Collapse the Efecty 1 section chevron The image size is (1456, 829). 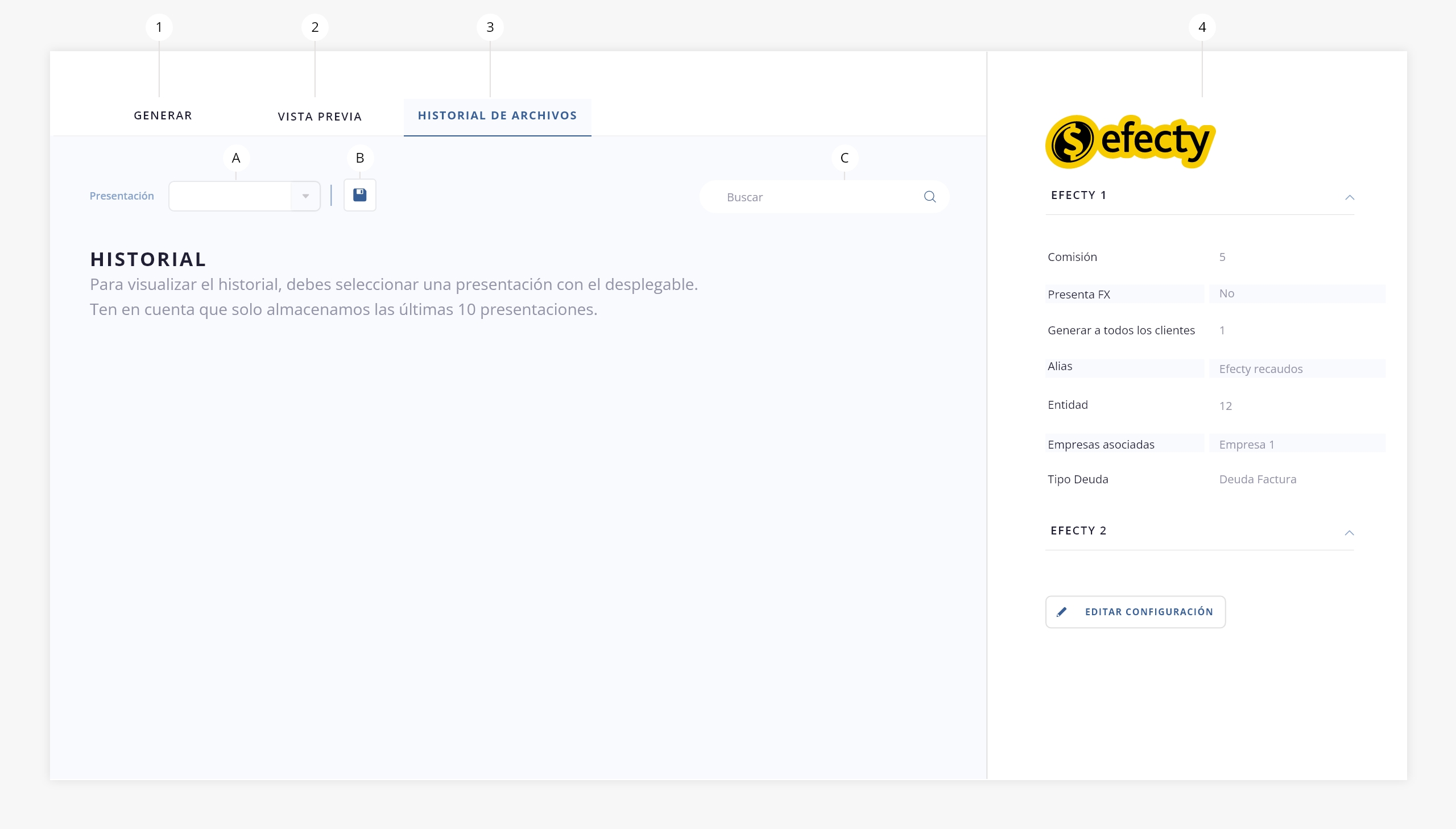tap(1349, 197)
